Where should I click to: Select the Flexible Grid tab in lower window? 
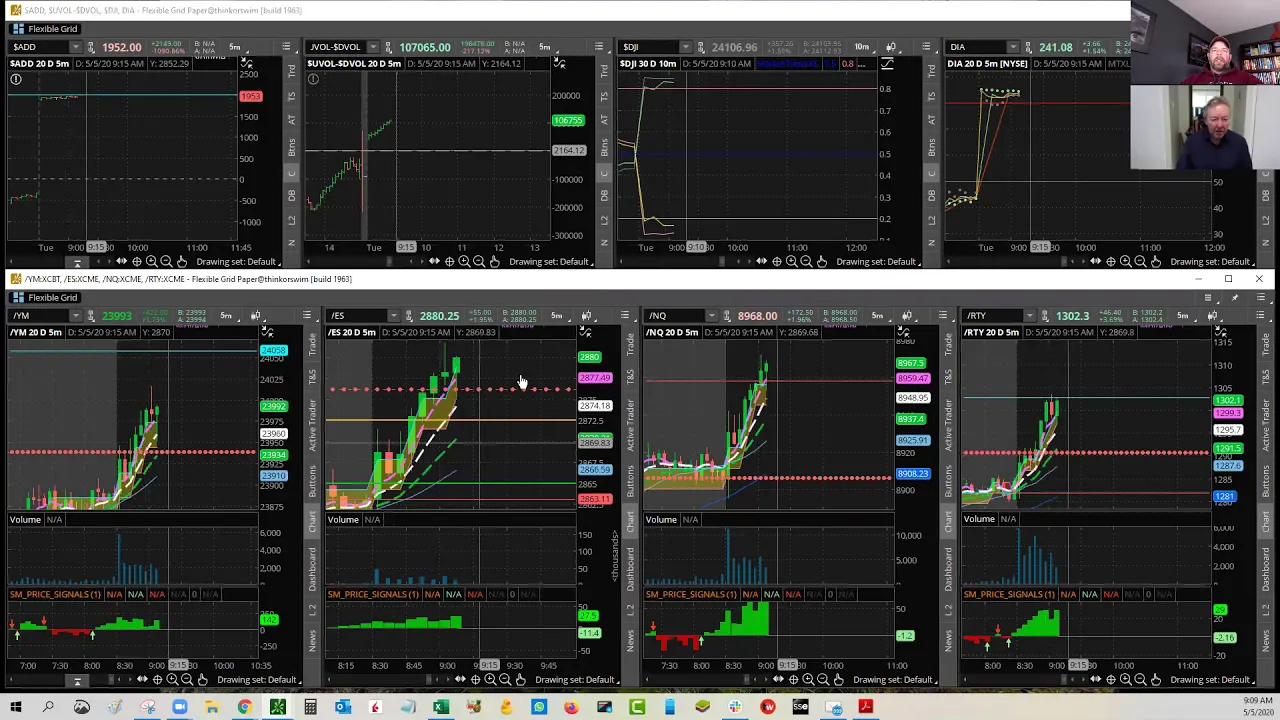45,298
